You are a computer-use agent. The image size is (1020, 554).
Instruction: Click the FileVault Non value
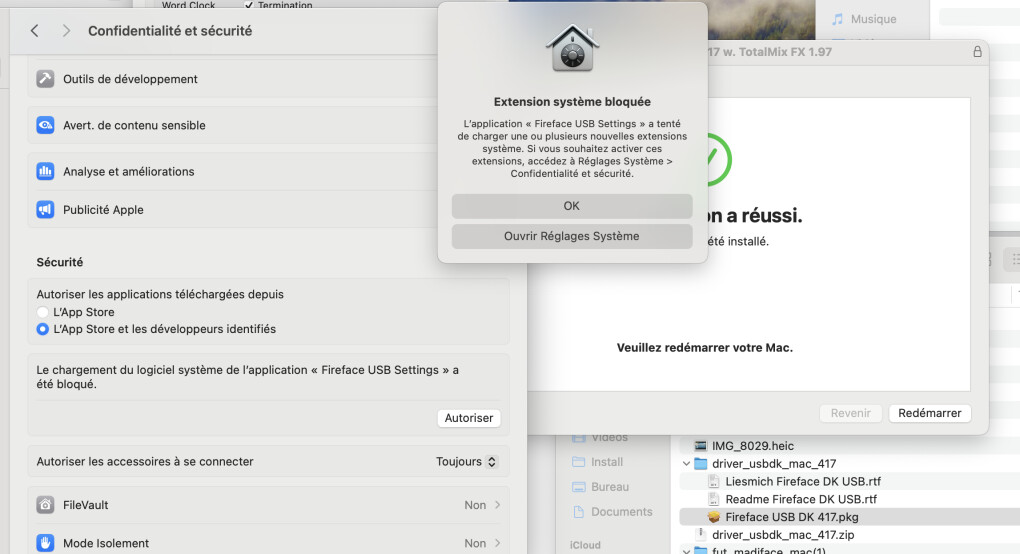(475, 505)
